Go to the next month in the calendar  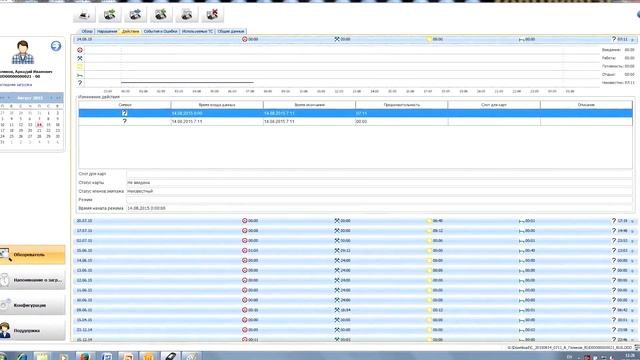[x=51, y=98]
